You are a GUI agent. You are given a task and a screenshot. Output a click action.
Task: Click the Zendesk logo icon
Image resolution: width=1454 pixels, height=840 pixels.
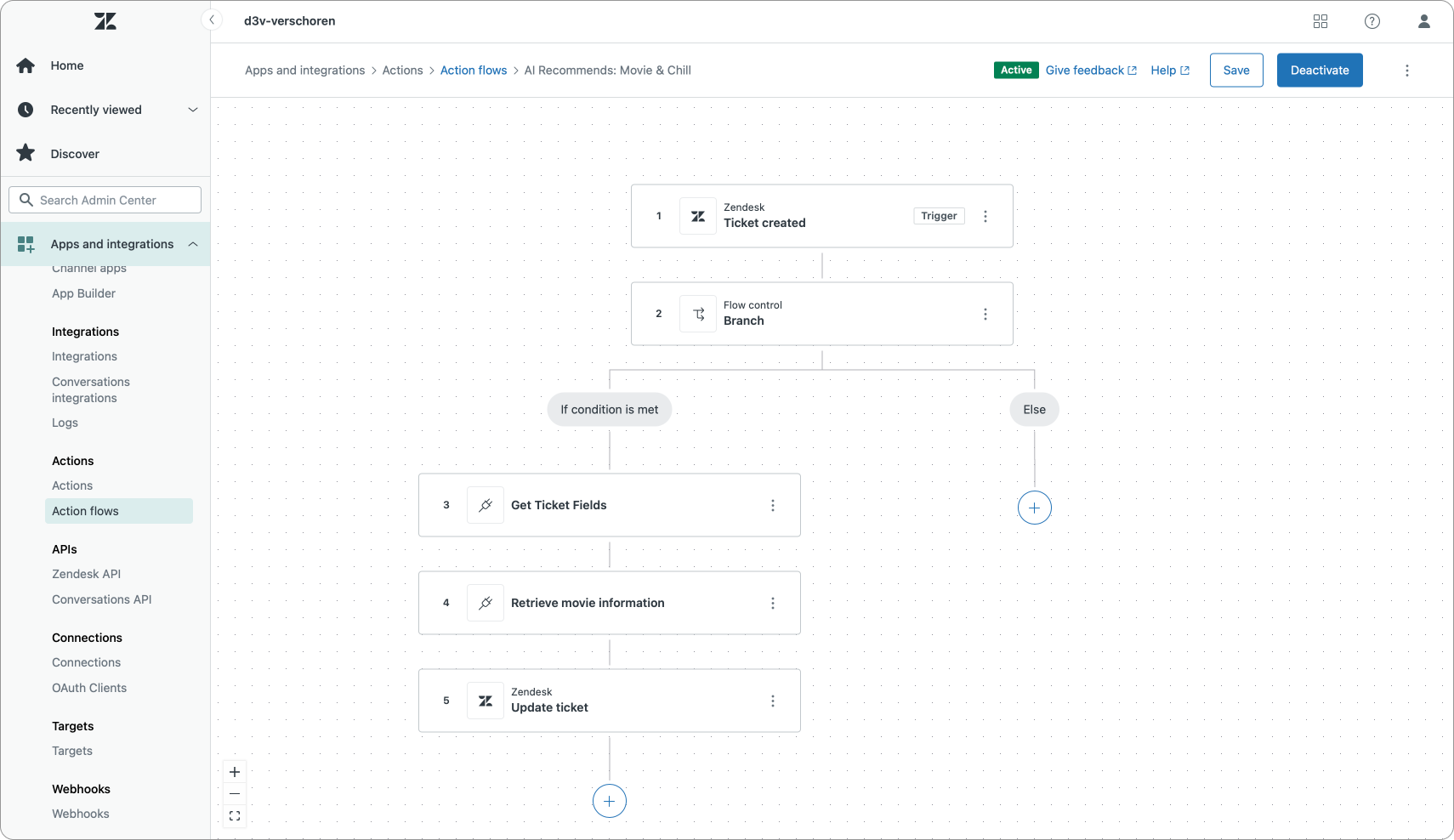pos(105,21)
